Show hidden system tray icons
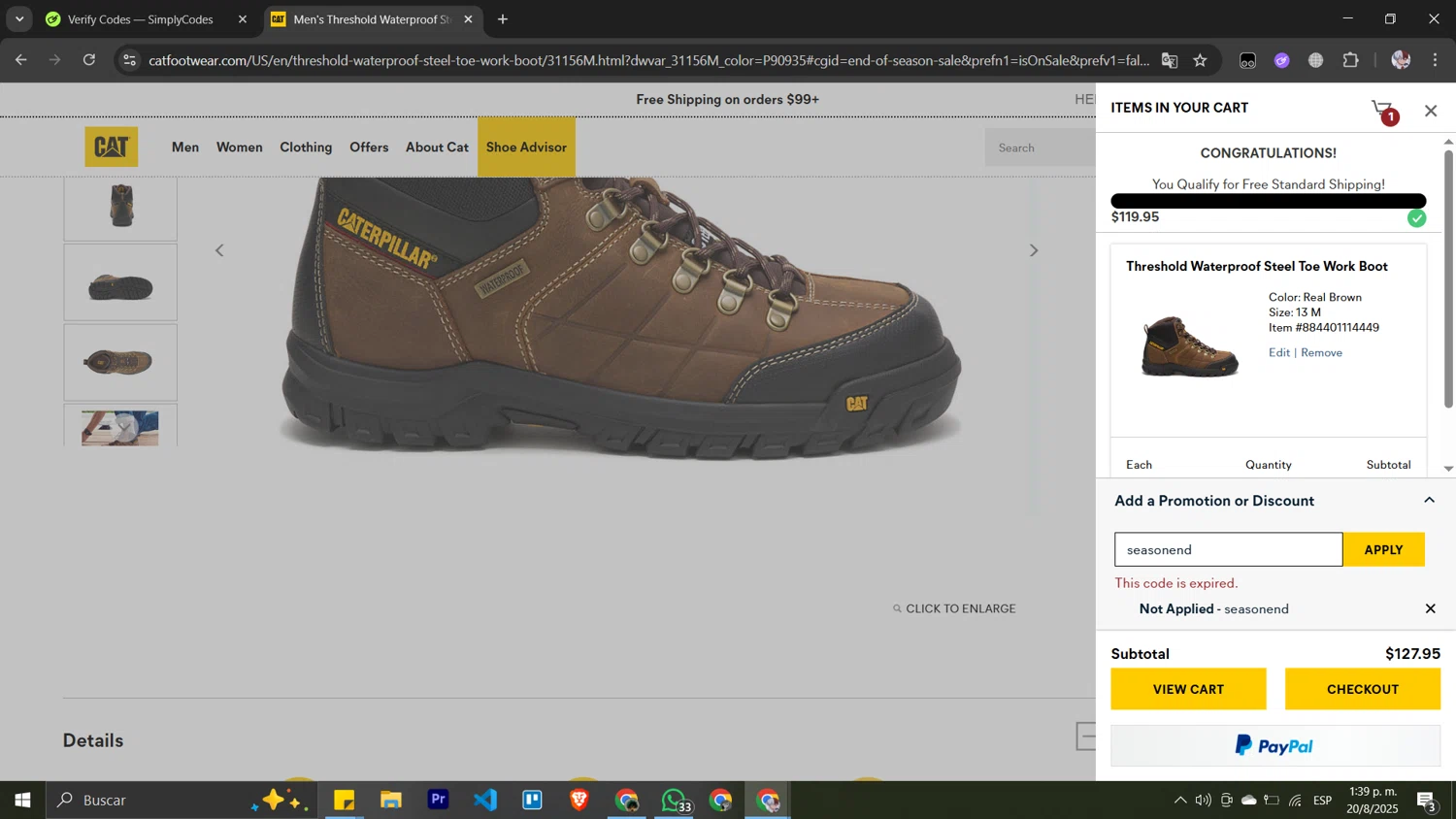Screen dimensions: 1456x819 (1179, 801)
